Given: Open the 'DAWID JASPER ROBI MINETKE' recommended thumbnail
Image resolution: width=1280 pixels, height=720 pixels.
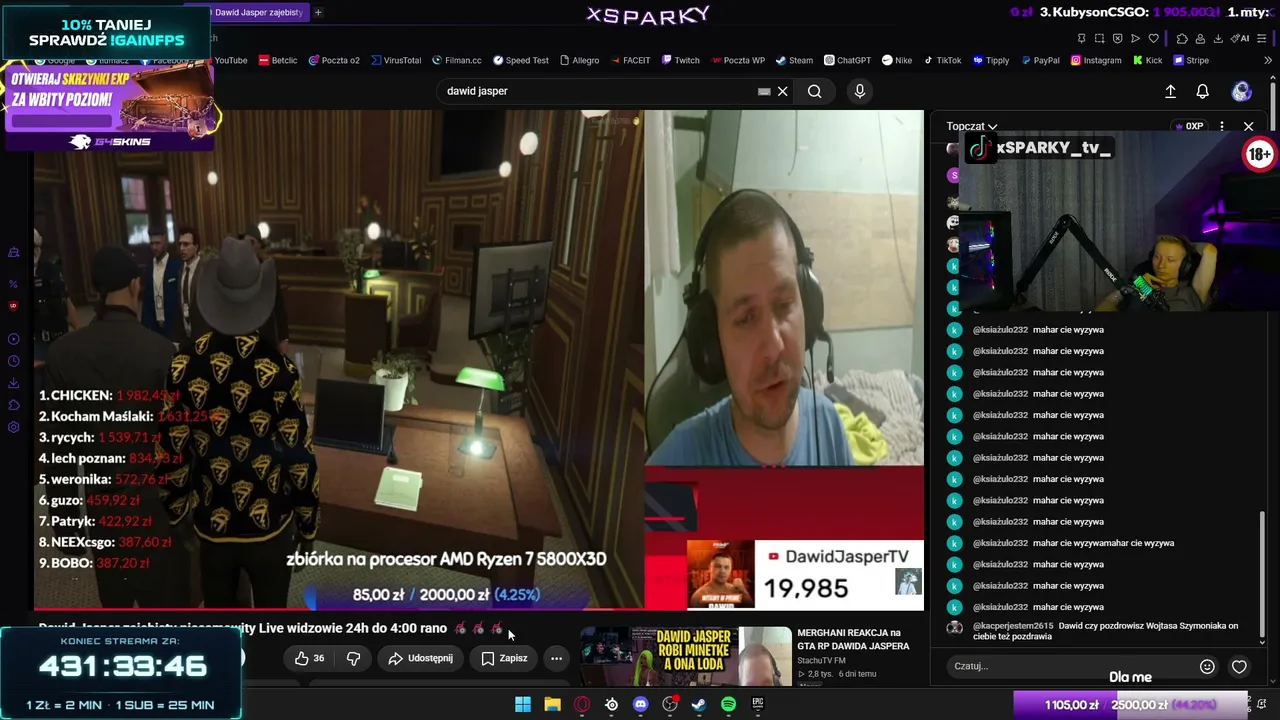Looking at the screenshot, I should coord(686,655).
